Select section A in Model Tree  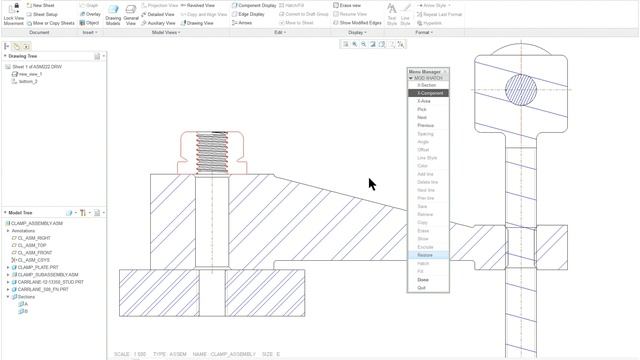click(x=23, y=304)
